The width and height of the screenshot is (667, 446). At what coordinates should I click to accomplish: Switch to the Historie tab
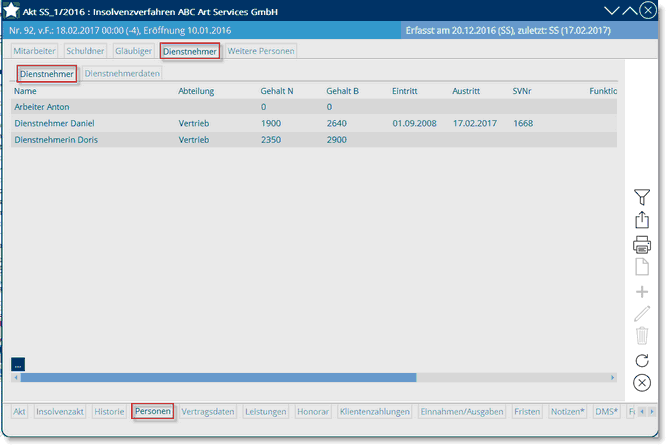pos(109,412)
